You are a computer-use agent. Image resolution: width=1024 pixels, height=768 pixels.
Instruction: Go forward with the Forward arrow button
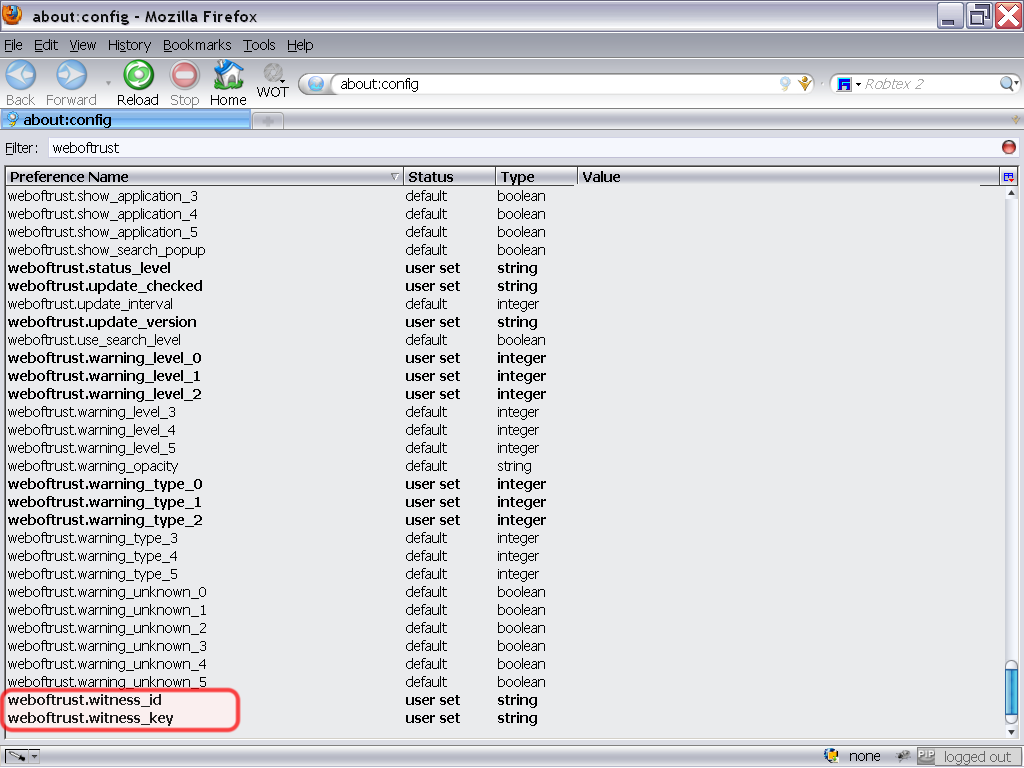pyautogui.click(x=71, y=76)
